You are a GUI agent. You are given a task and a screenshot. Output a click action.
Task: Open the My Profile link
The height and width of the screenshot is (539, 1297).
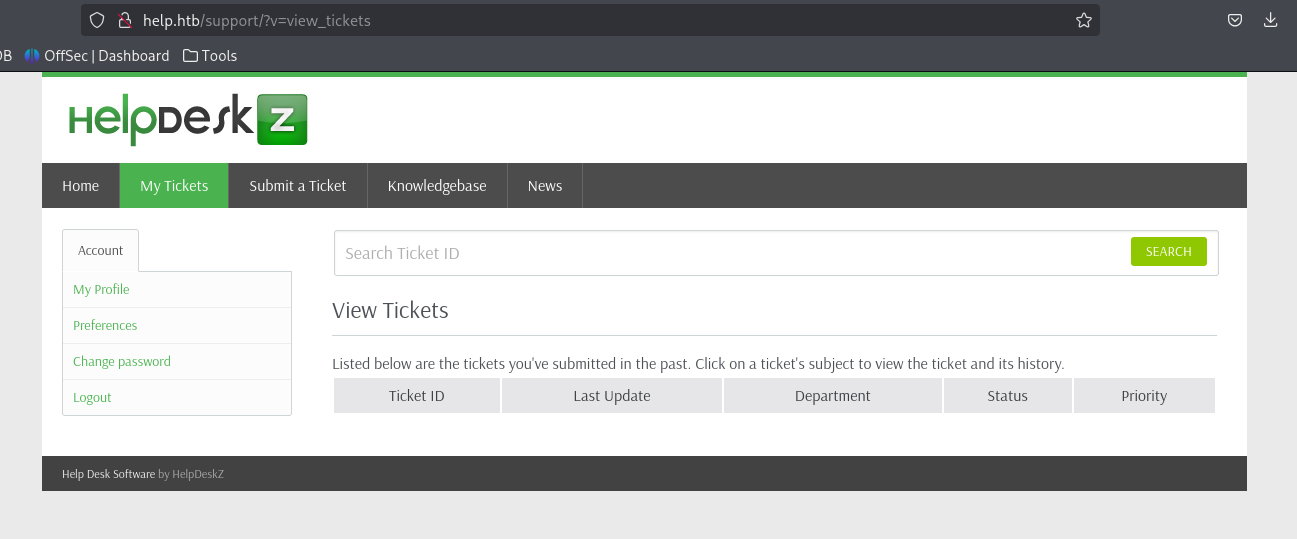pyautogui.click(x=102, y=290)
